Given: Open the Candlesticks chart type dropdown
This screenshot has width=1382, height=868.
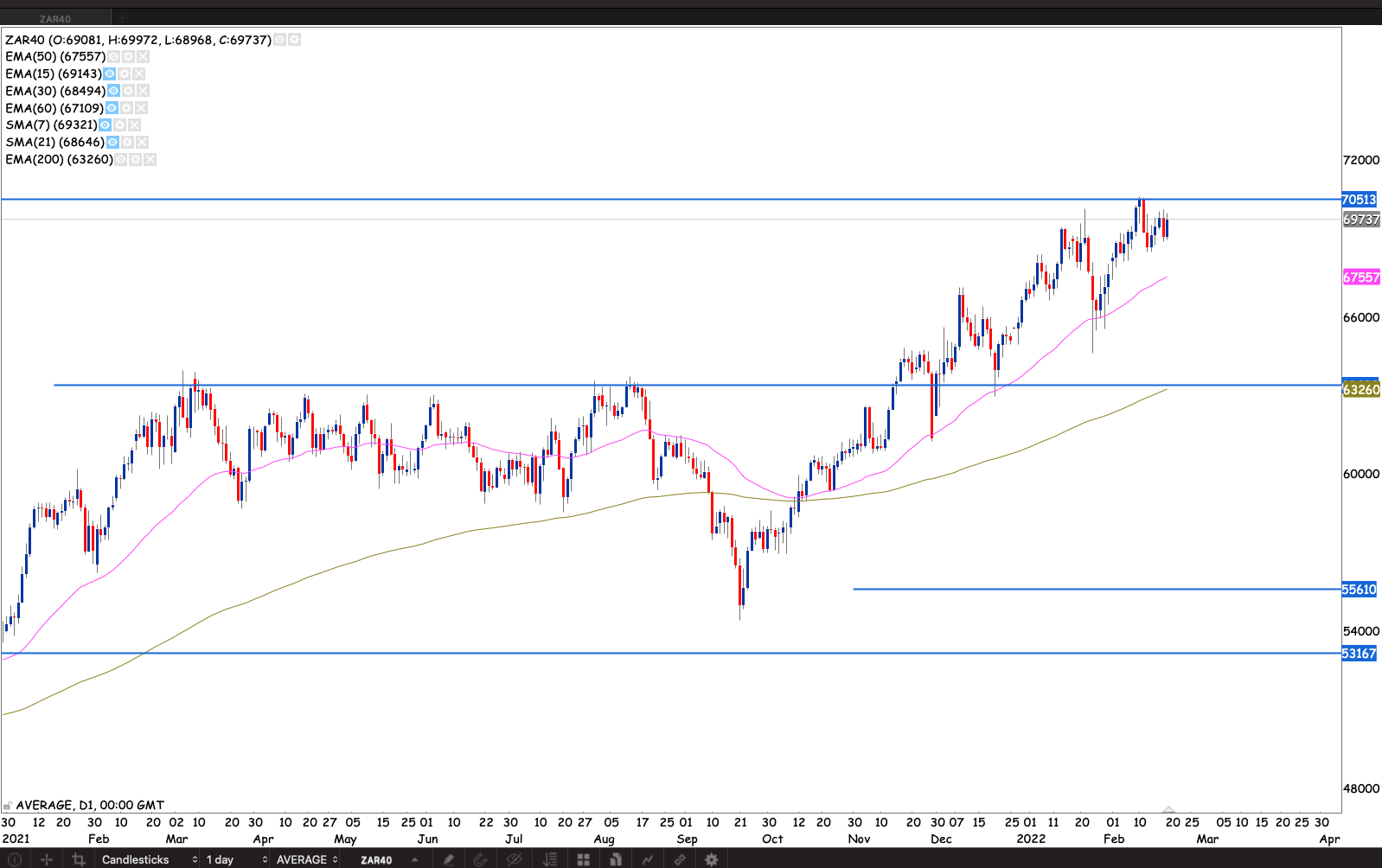Looking at the screenshot, I should pos(149,859).
